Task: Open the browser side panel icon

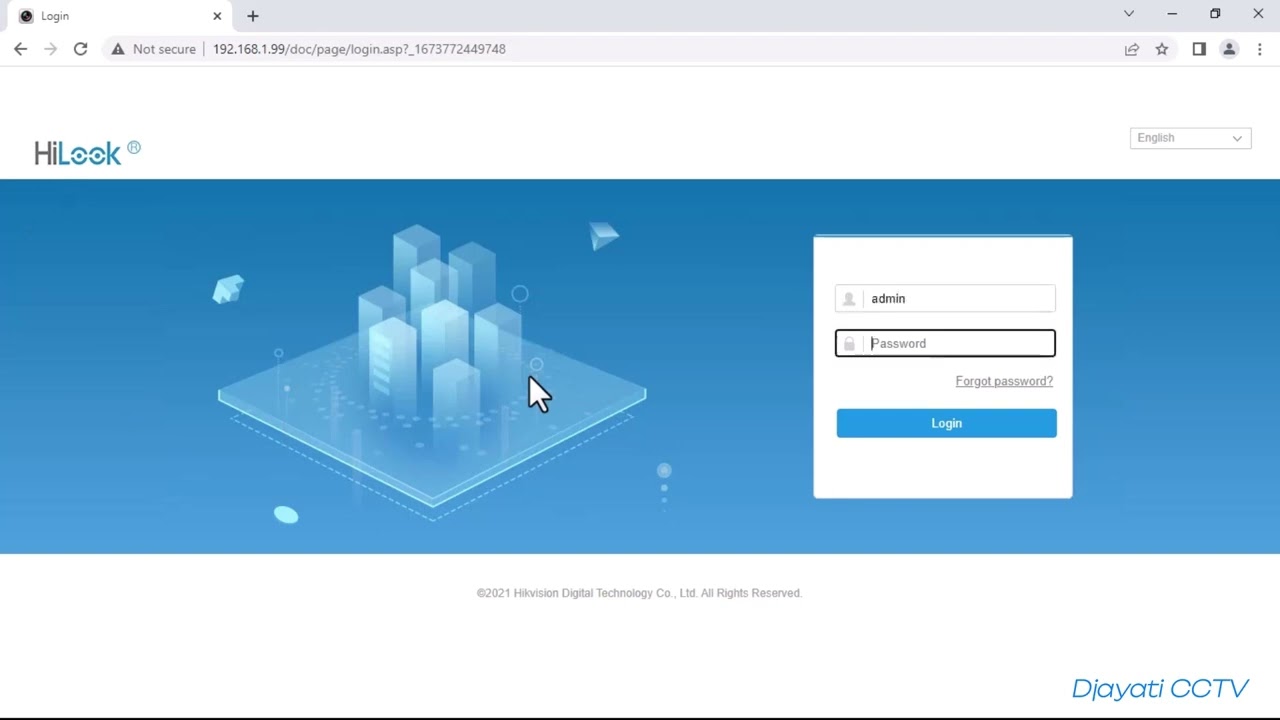Action: (1199, 49)
